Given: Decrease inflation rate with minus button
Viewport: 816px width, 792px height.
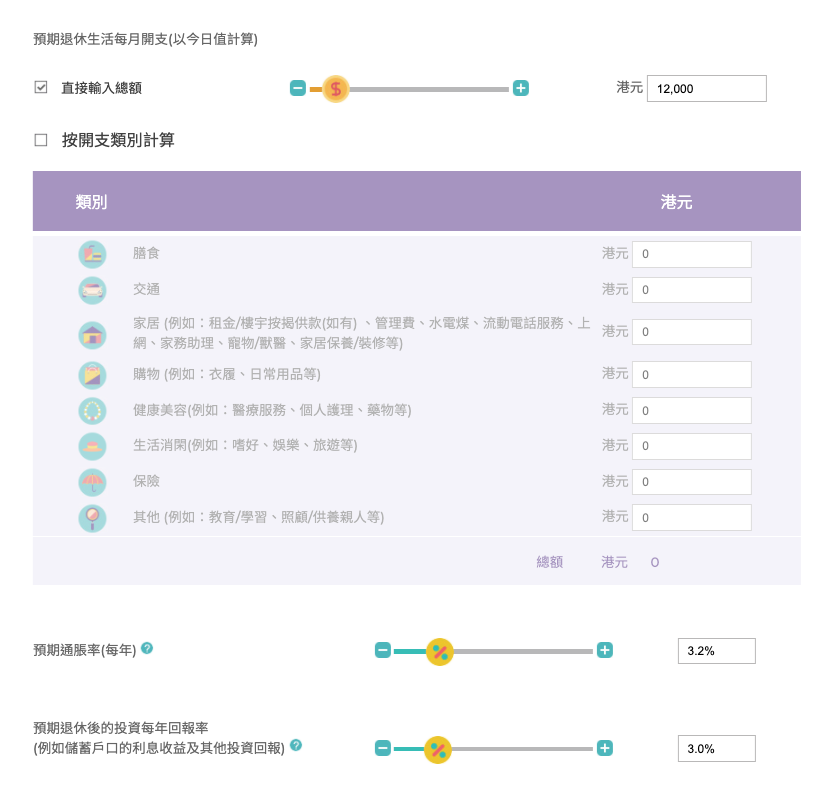Looking at the screenshot, I should tap(382, 651).
